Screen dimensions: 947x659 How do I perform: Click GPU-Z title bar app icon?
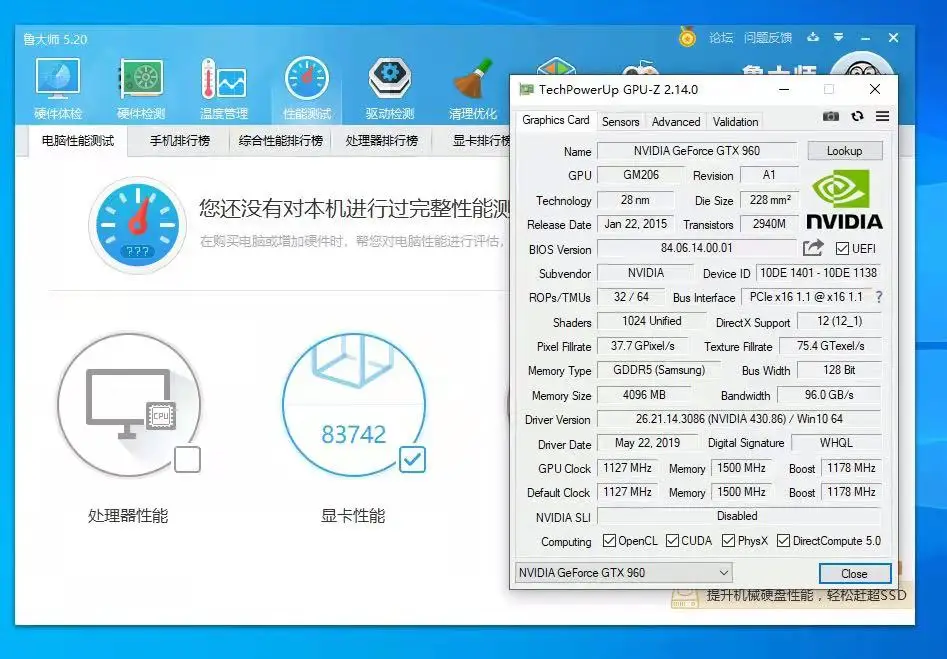pos(526,89)
